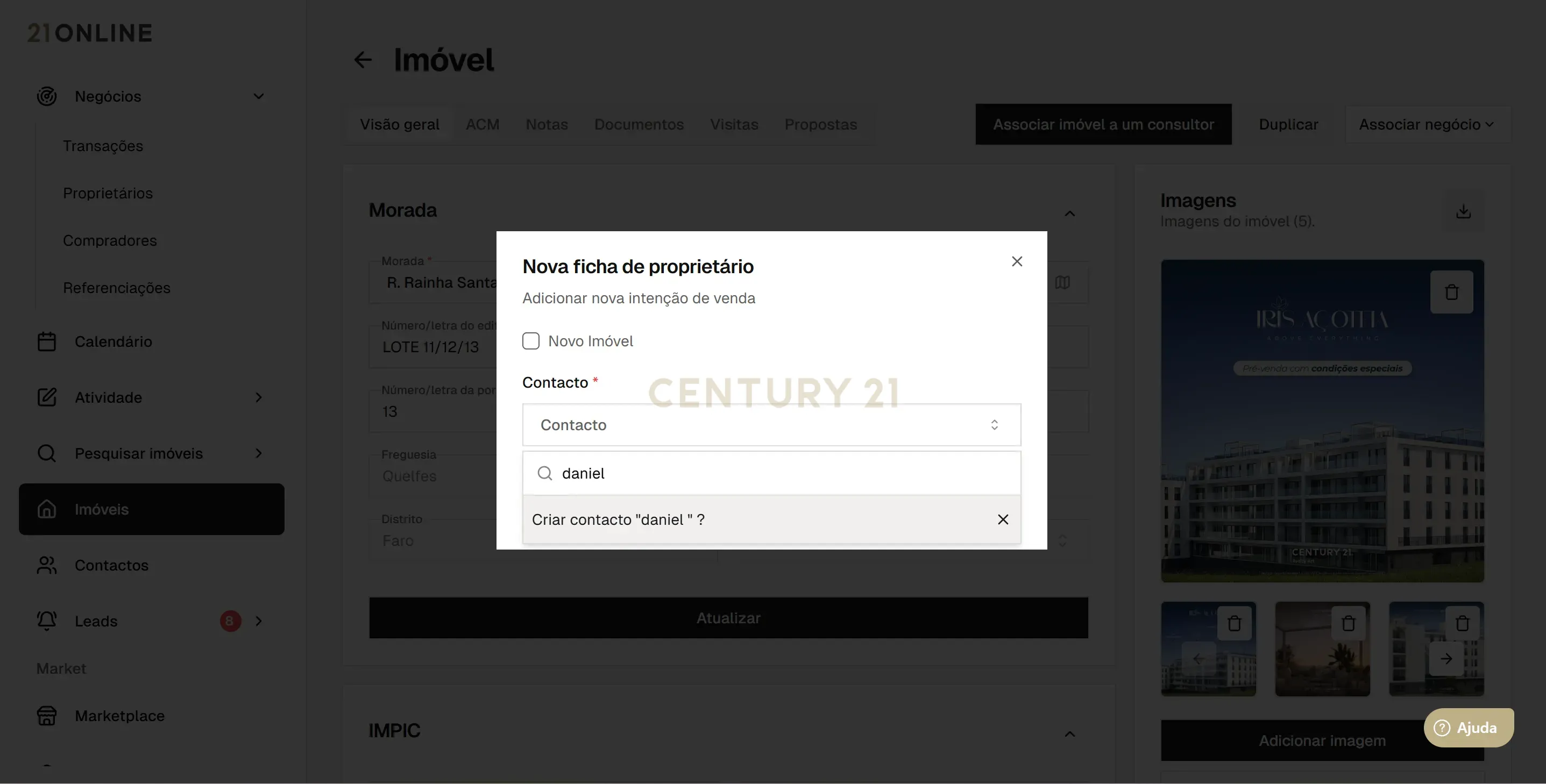Viewport: 1546px width, 784px height.
Task: Collapse the IMPIC section
Action: coord(1069,733)
